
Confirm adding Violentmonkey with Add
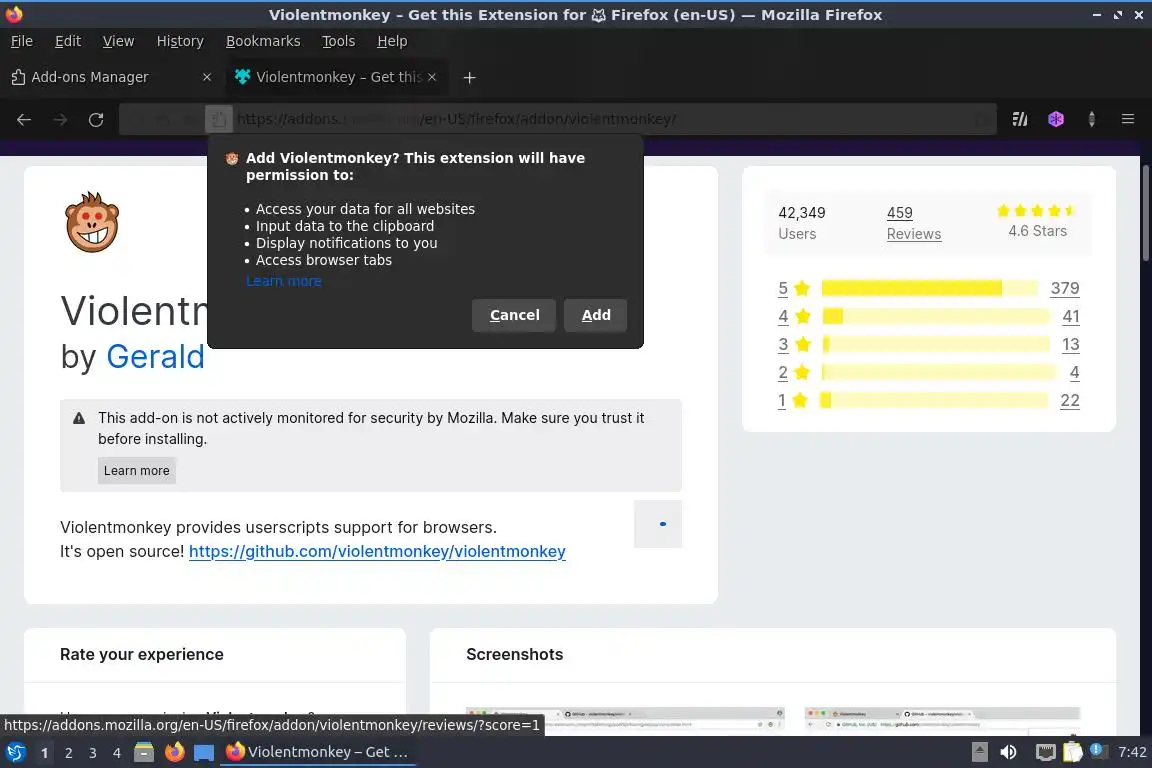pos(596,315)
